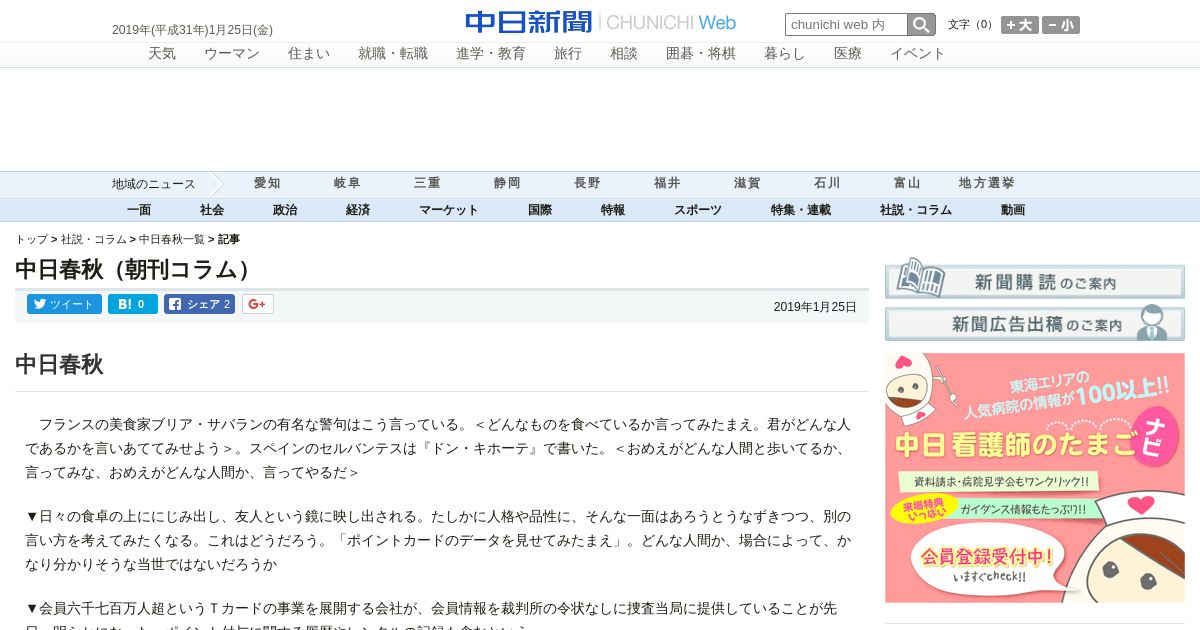Go to the 政治 section
This screenshot has width=1200, height=630.
click(x=285, y=210)
